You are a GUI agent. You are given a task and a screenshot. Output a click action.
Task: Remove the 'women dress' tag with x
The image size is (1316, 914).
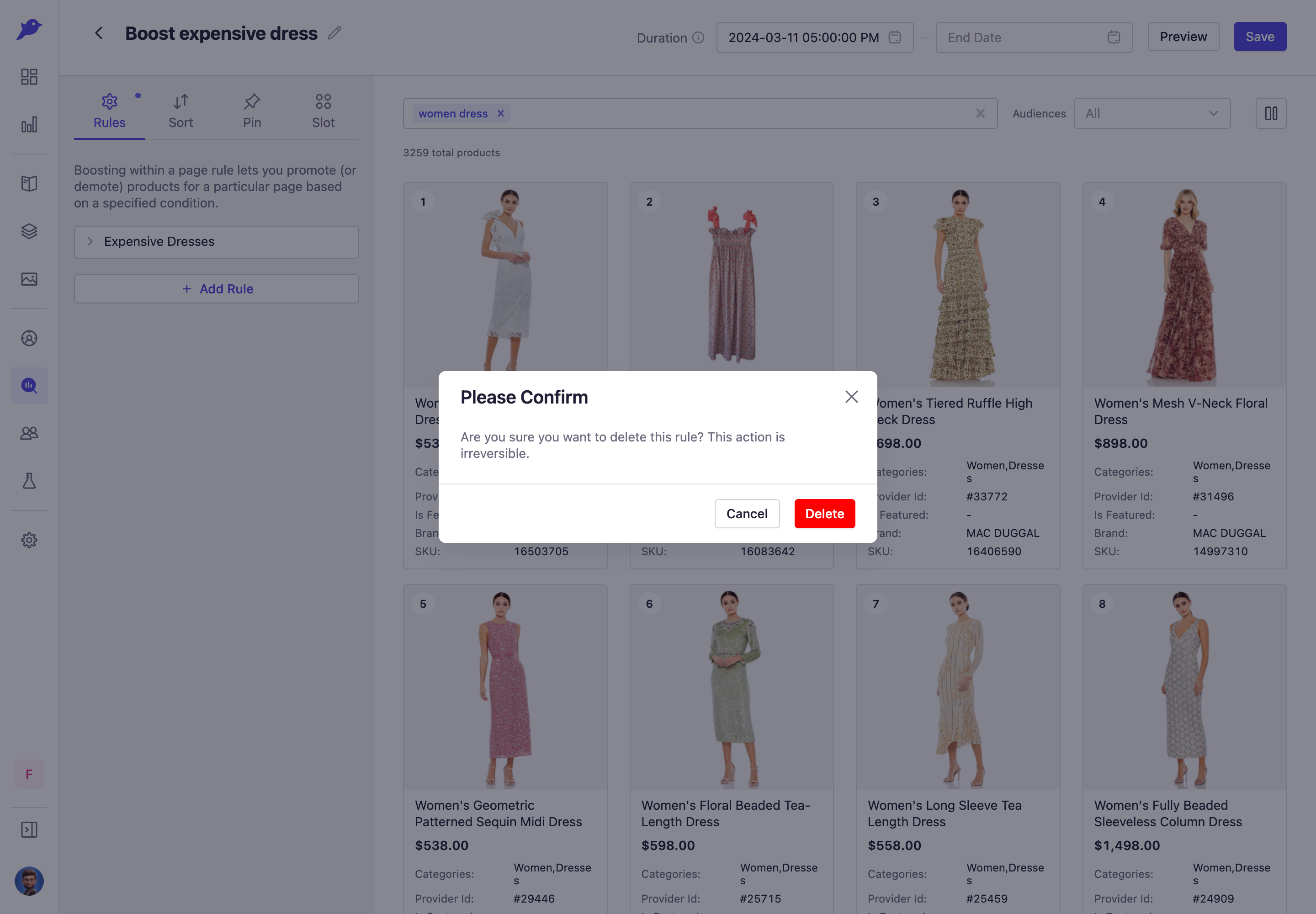pyautogui.click(x=500, y=113)
